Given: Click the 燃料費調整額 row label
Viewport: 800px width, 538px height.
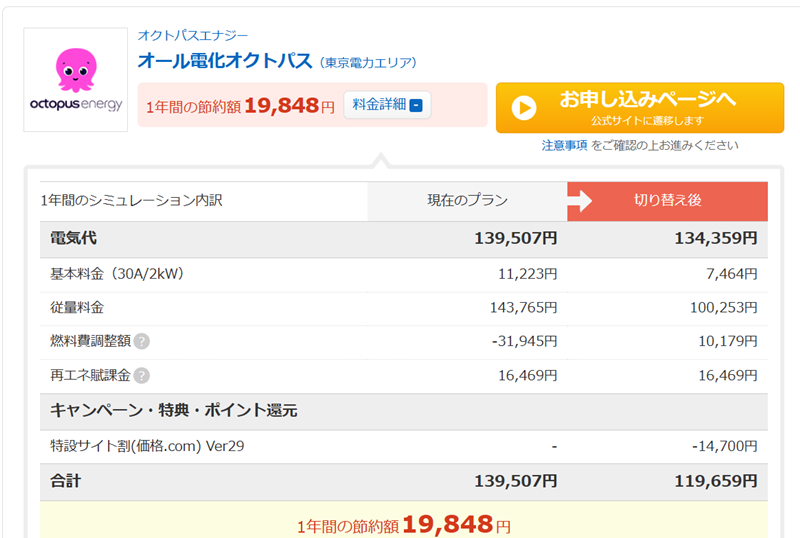Looking at the screenshot, I should click(90, 341).
